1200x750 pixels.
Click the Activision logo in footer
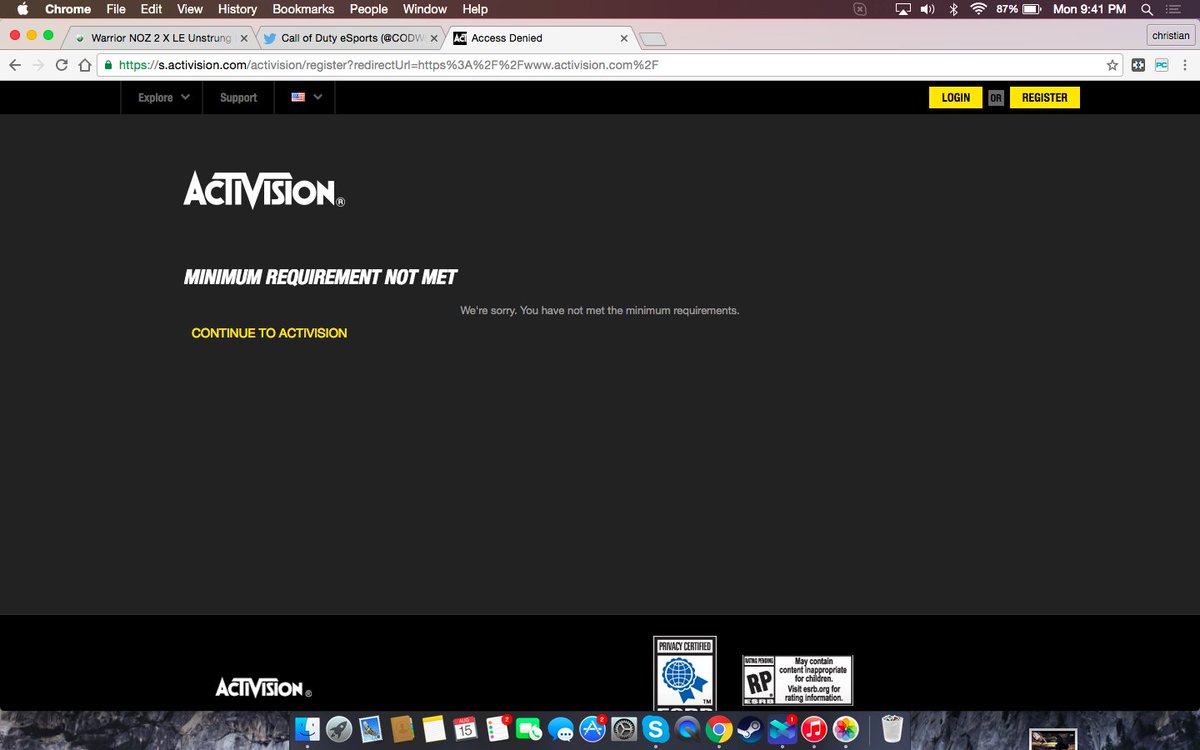[x=264, y=687]
